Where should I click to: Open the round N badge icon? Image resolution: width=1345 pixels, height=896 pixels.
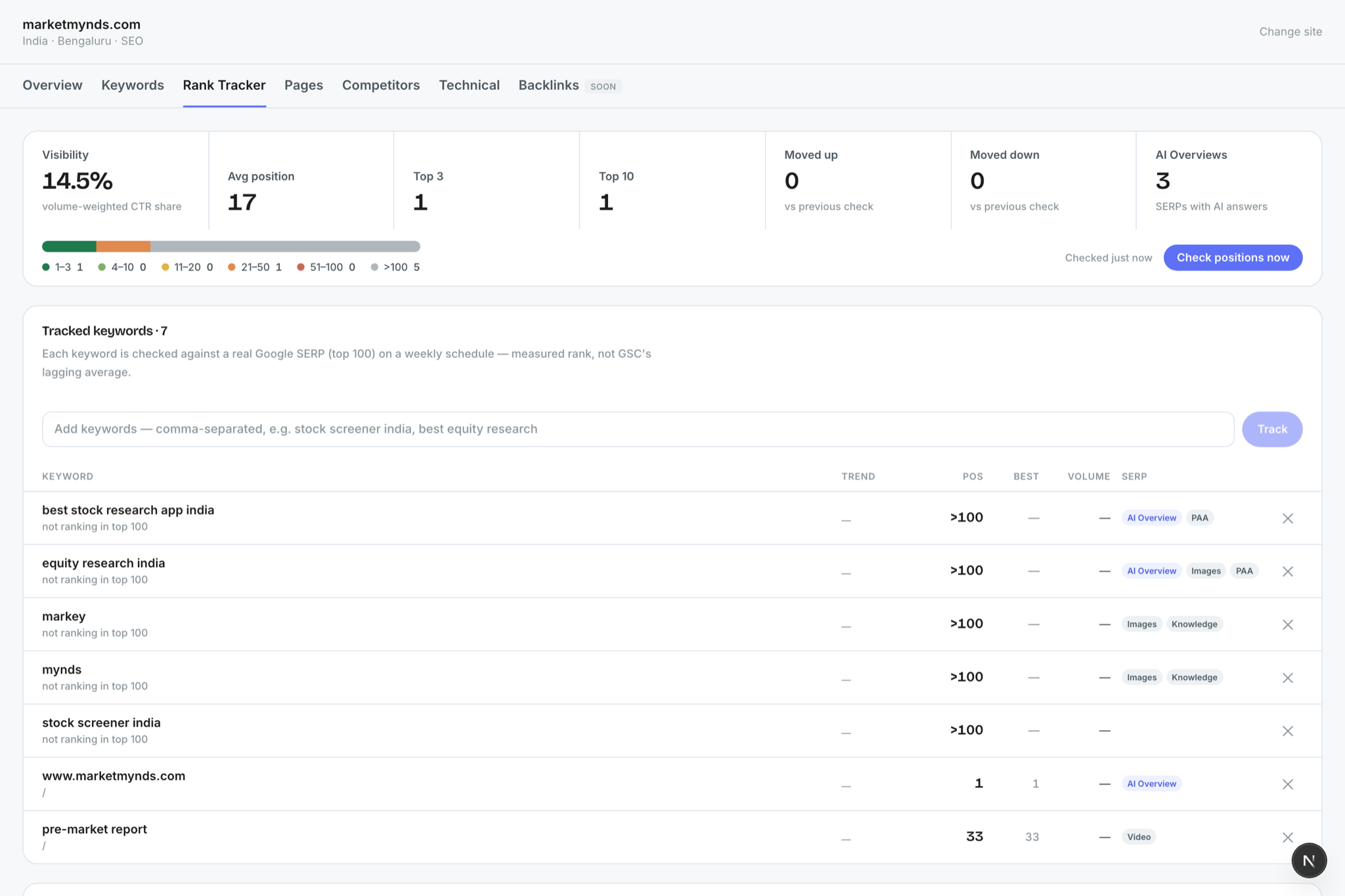coord(1309,861)
